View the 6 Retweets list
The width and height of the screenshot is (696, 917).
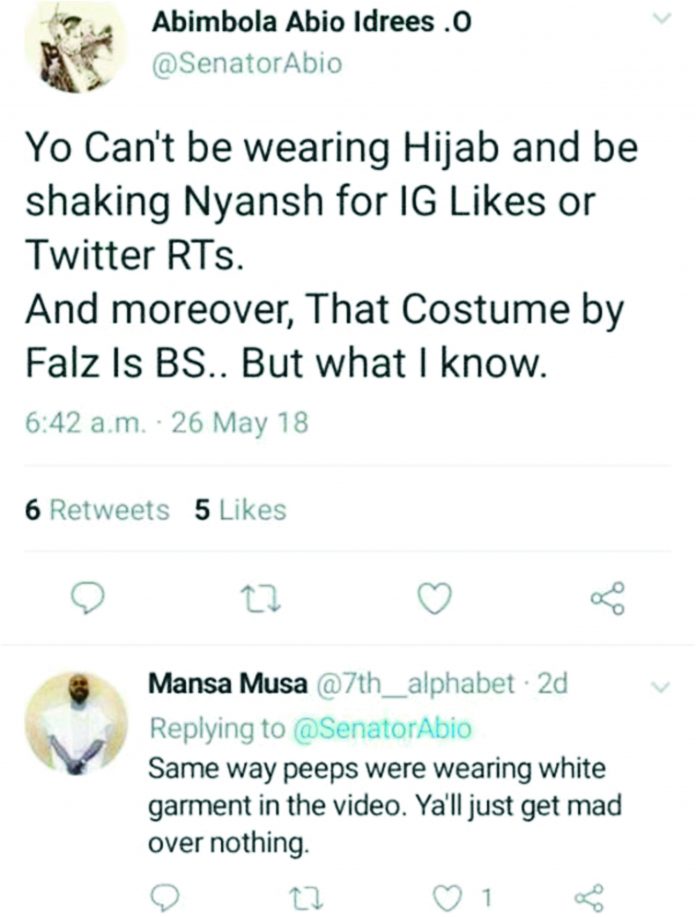[96, 510]
